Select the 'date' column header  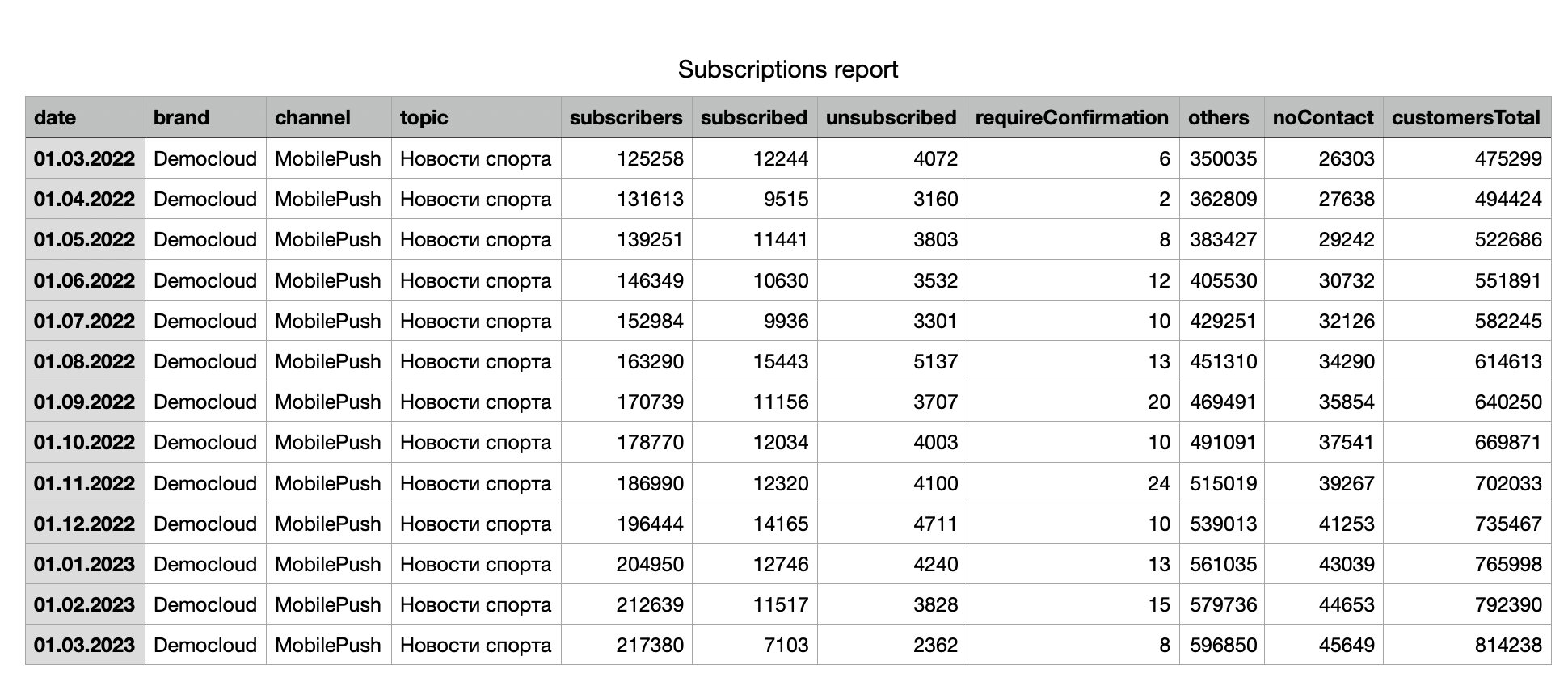(x=85, y=117)
